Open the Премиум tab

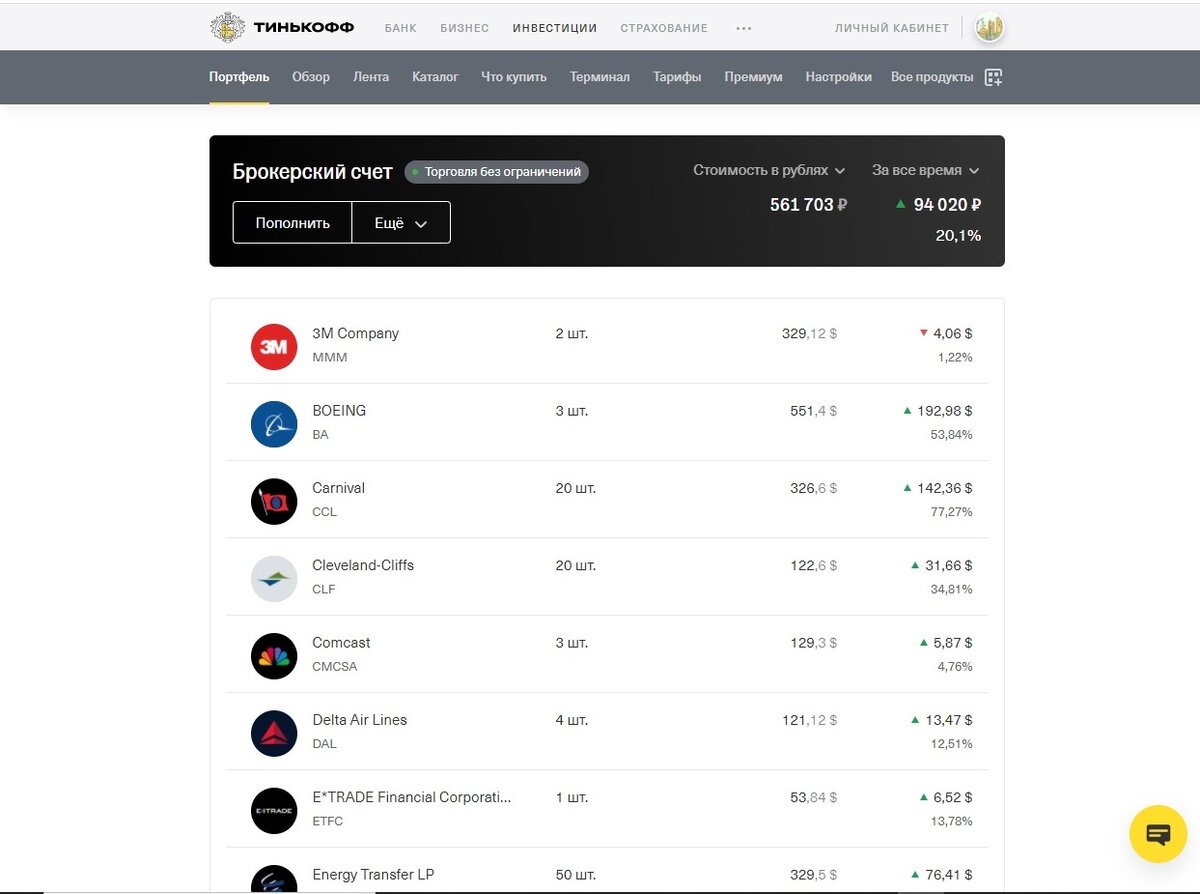753,77
